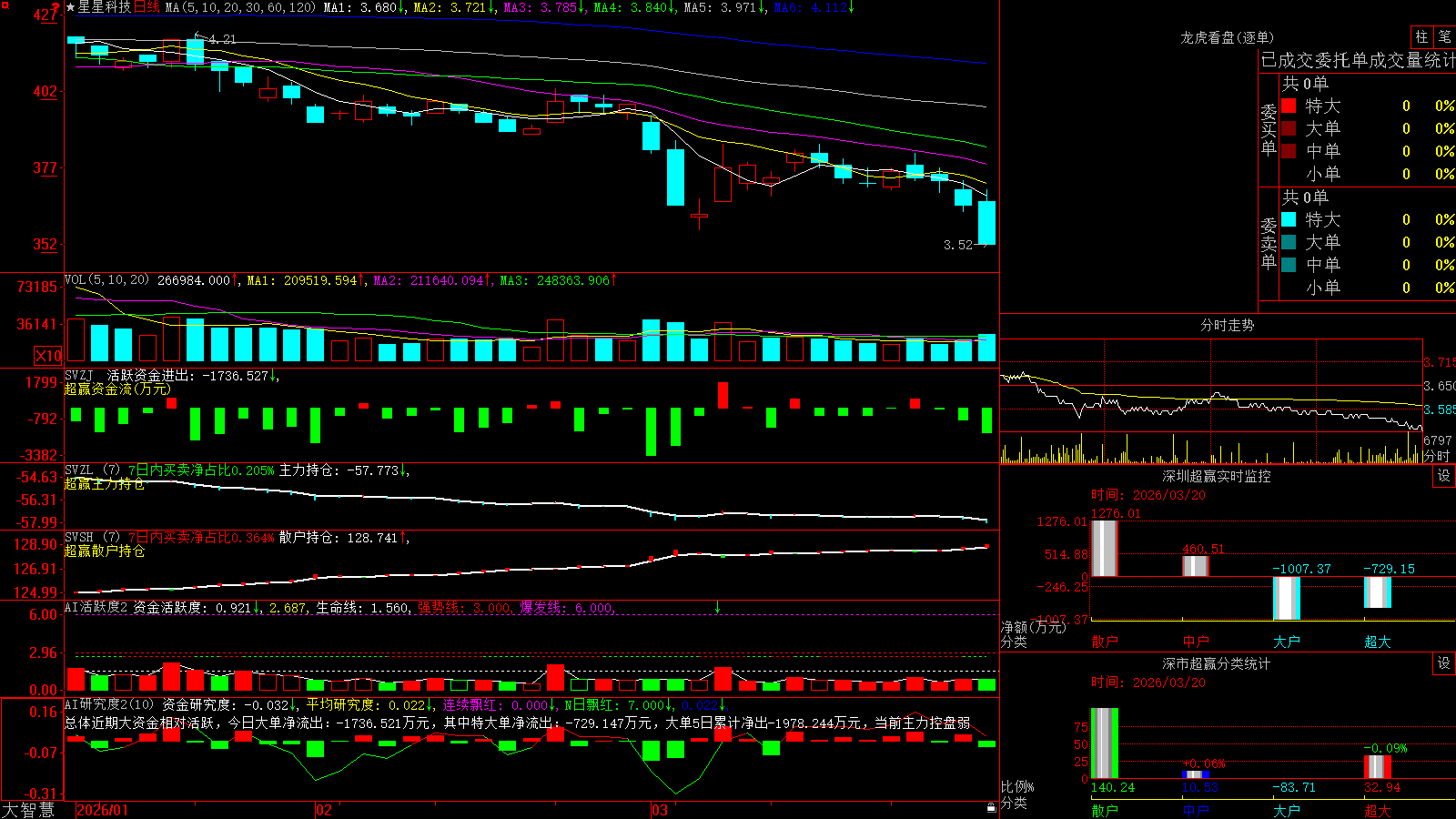
Task: Click the 委买单 section label
Action: 1269,129
